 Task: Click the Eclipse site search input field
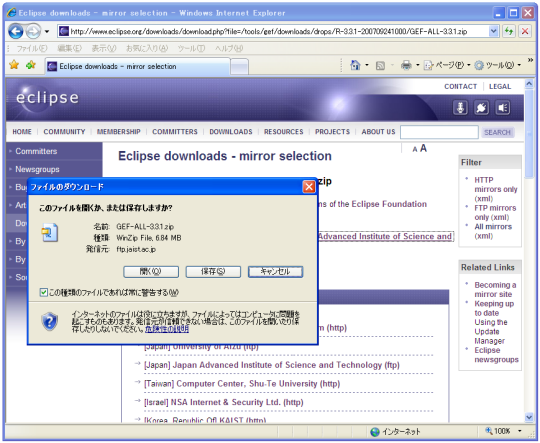pyautogui.click(x=439, y=132)
